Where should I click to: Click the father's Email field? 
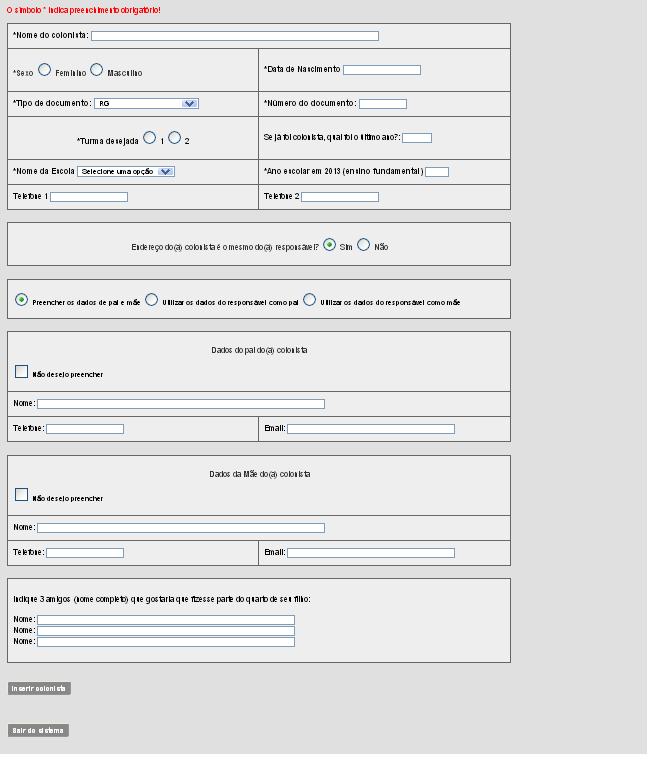[x=371, y=430]
